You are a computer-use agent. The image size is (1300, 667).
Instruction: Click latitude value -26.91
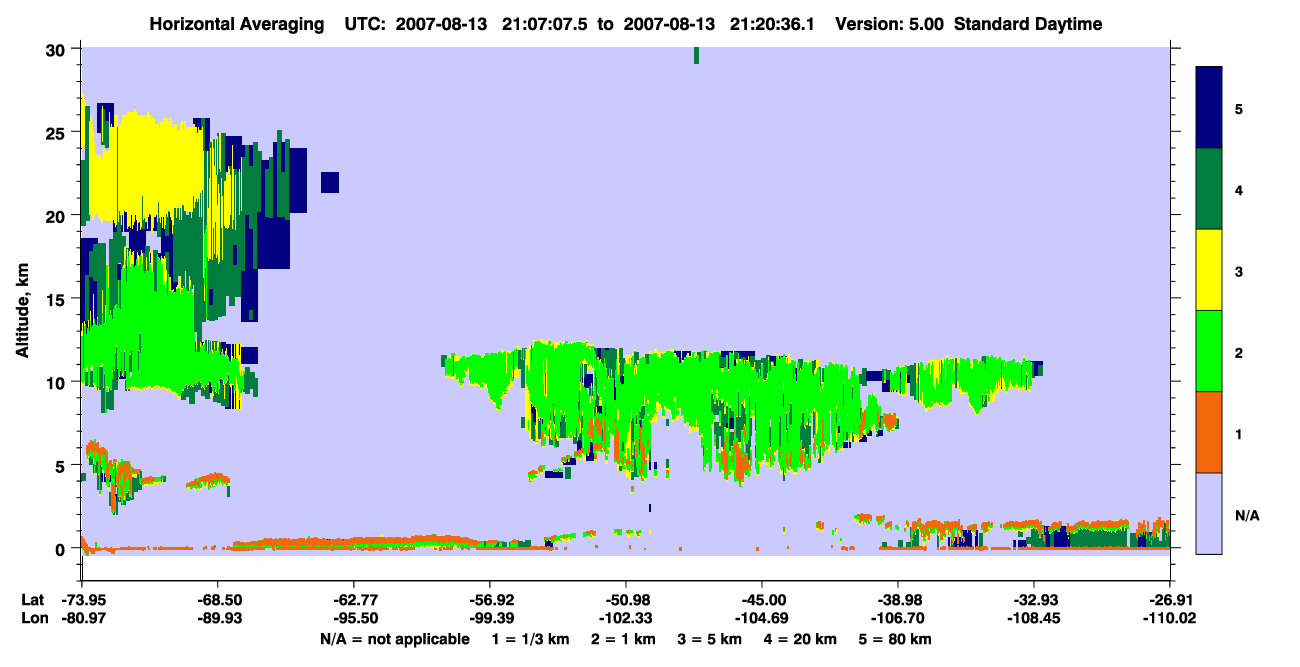1169,599
